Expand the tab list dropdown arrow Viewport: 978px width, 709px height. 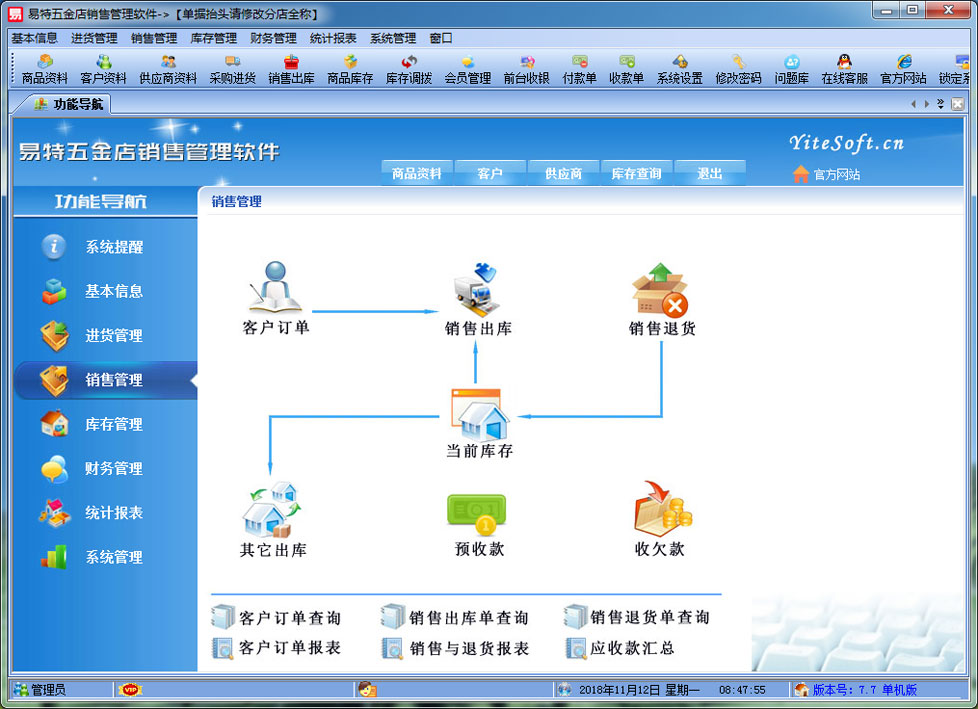point(940,104)
